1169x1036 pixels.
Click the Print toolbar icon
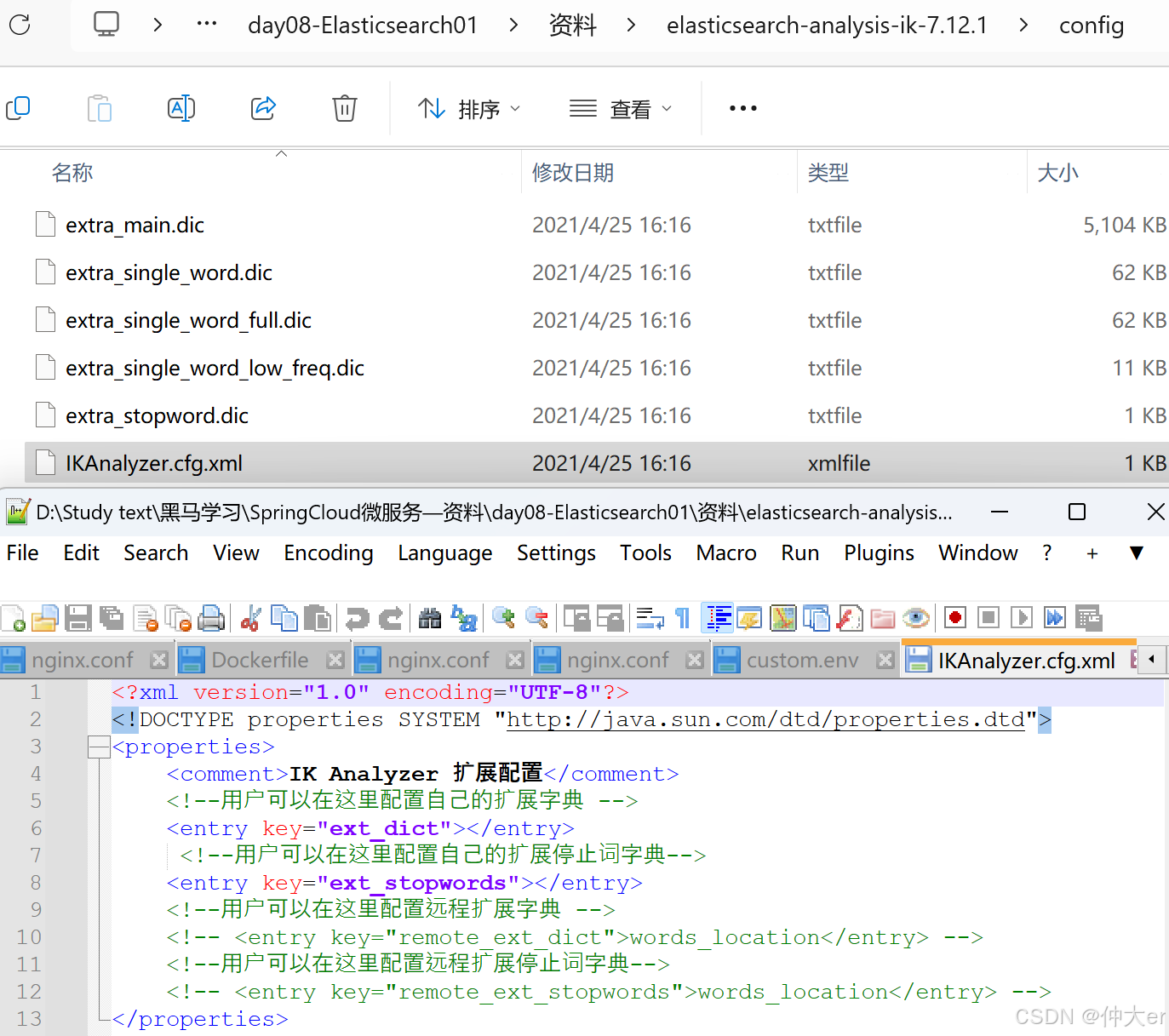click(211, 617)
